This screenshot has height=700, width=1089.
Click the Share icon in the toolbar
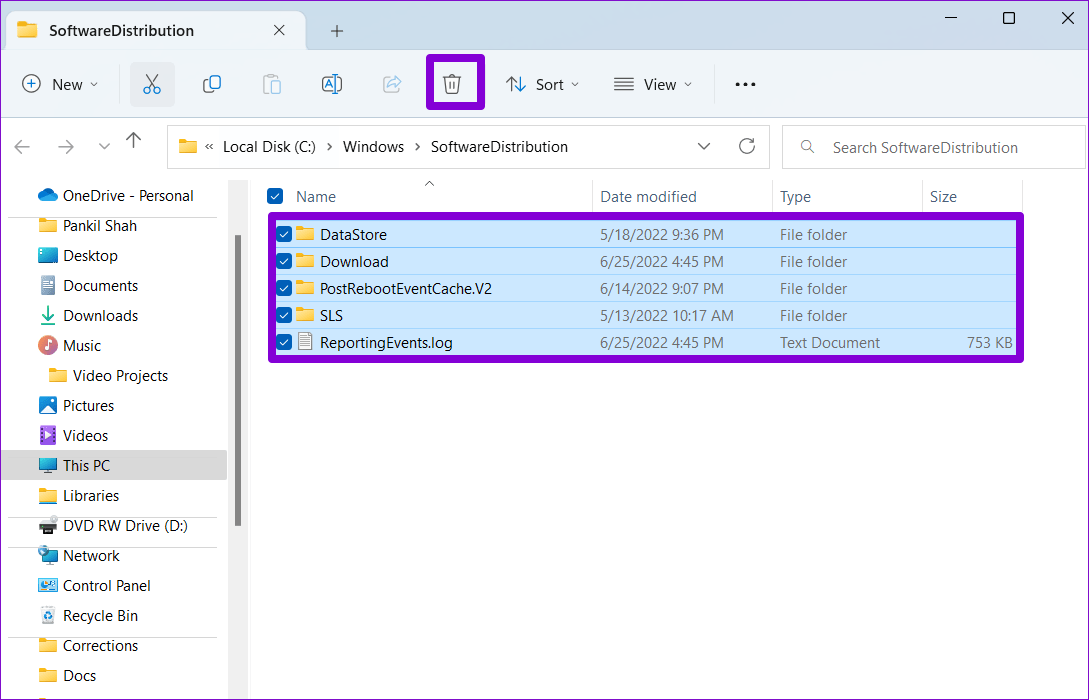392,84
